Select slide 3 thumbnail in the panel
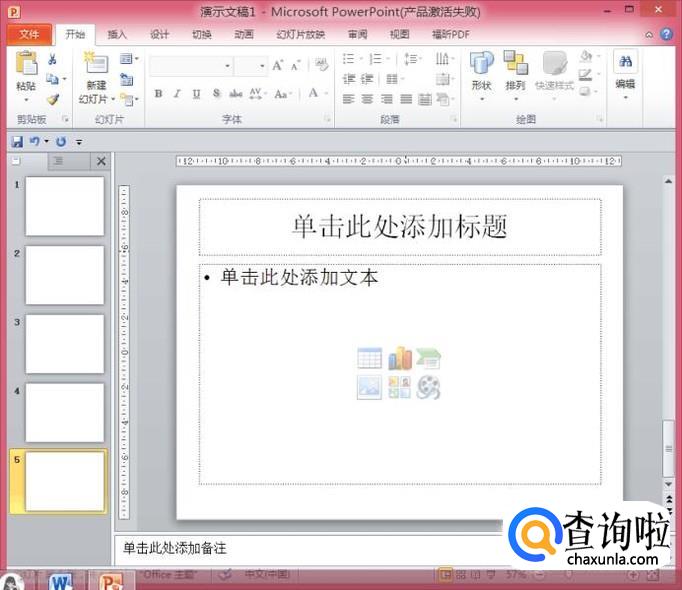Screen dimensions: 682x590 click(64, 343)
